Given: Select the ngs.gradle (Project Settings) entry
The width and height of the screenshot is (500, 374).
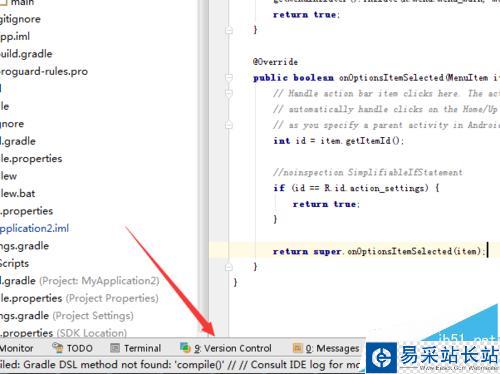Looking at the screenshot, I should (67, 315).
